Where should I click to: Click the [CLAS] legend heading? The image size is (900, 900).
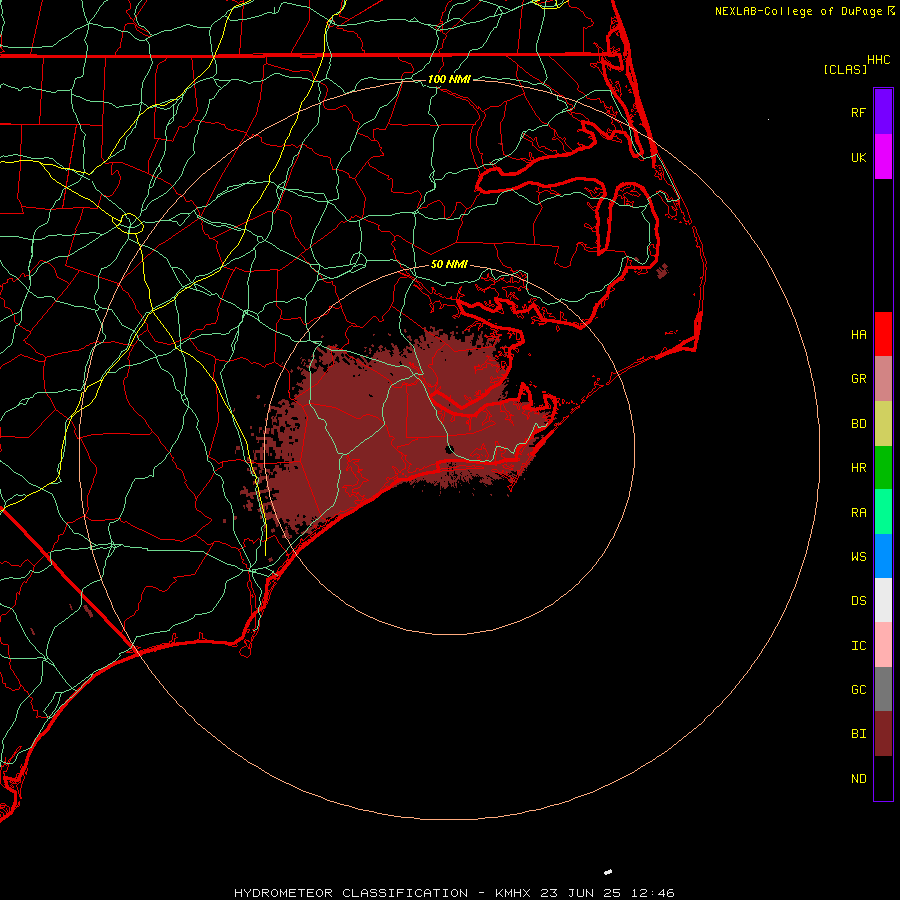pos(845,69)
